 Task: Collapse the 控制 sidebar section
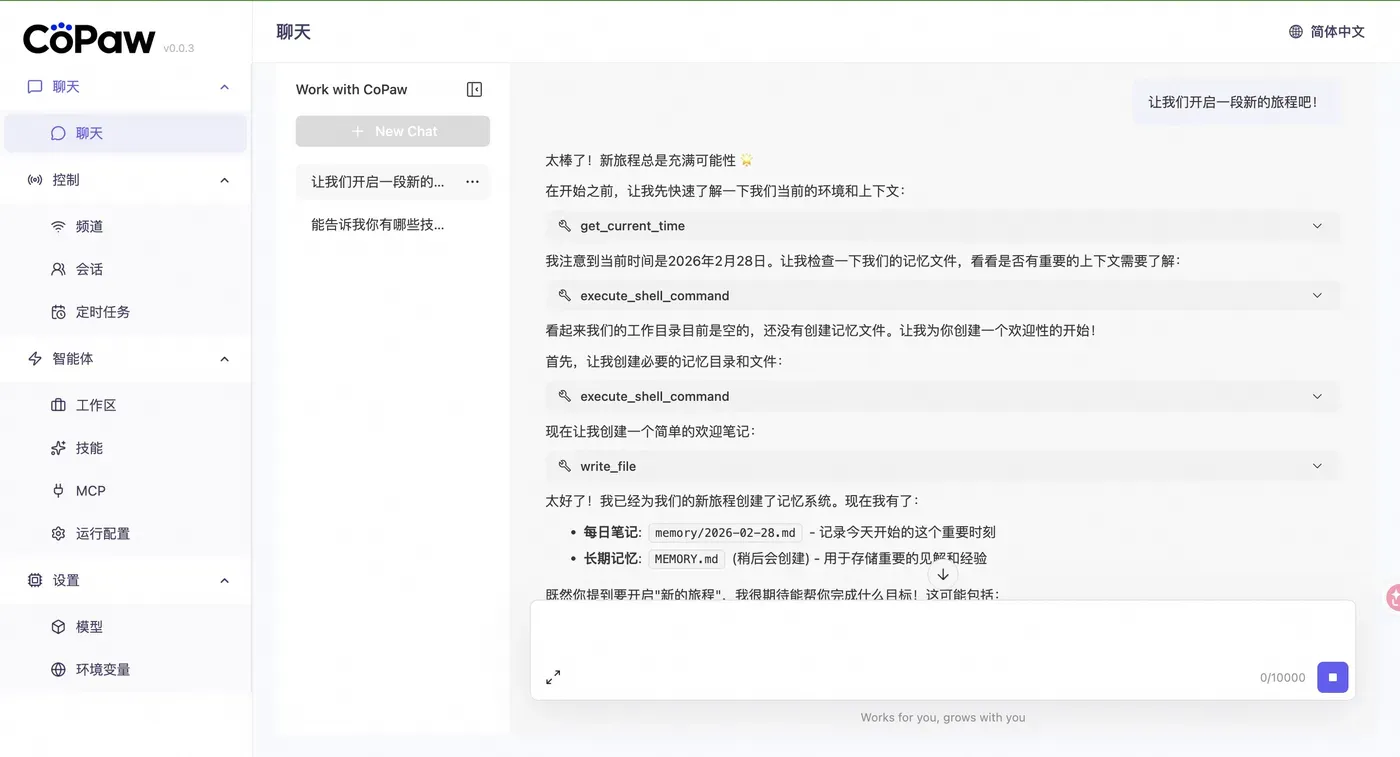(224, 180)
